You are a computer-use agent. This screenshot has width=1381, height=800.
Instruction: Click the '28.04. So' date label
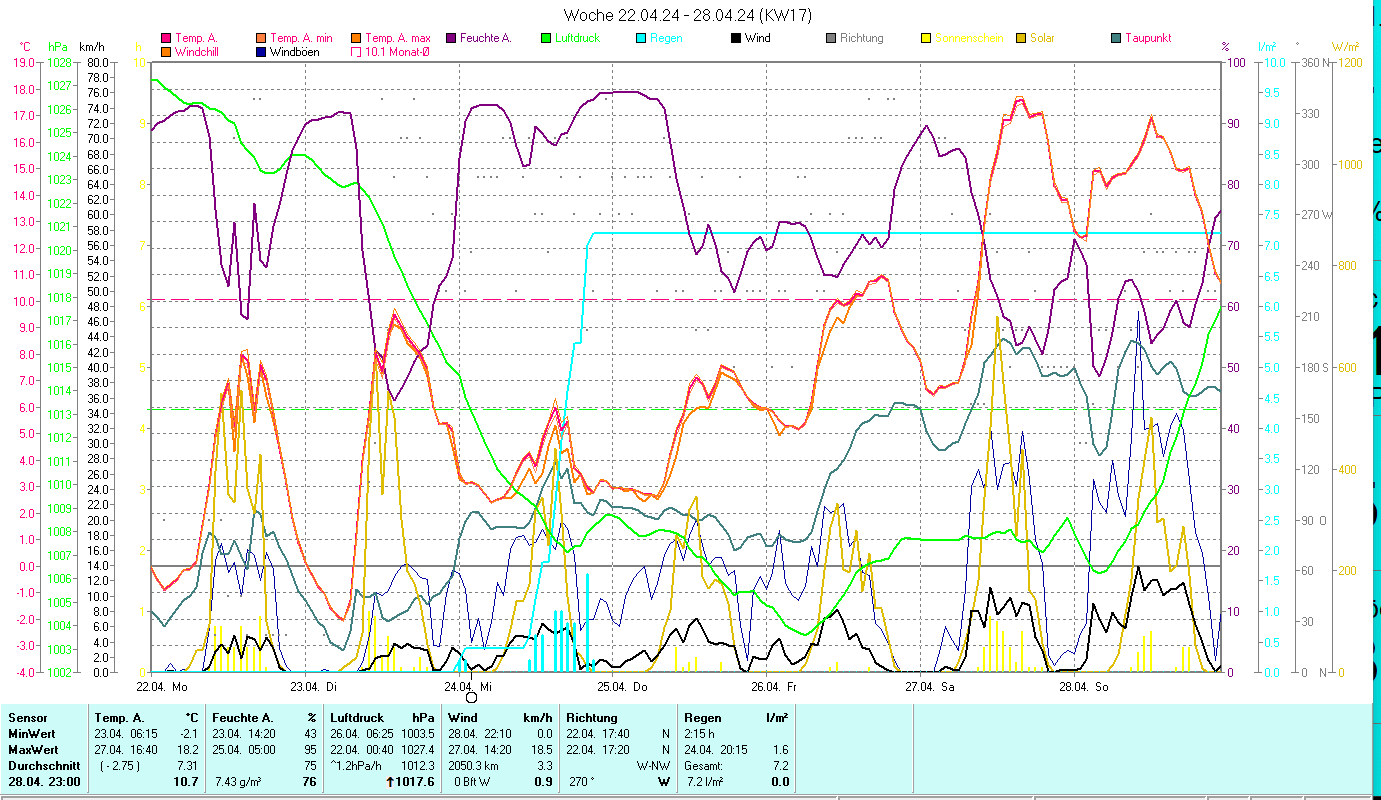point(1084,687)
